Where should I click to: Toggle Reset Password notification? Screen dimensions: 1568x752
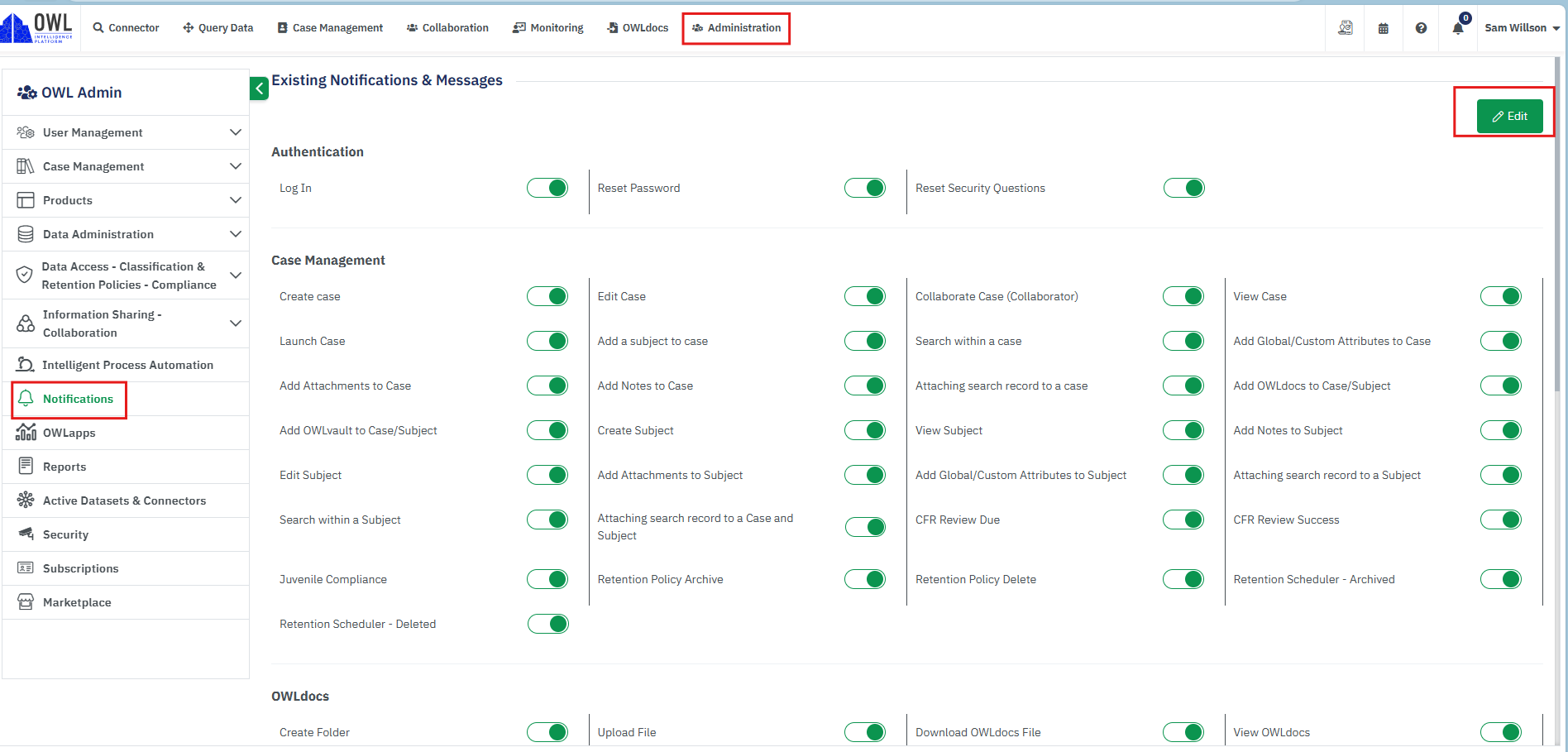click(x=865, y=188)
